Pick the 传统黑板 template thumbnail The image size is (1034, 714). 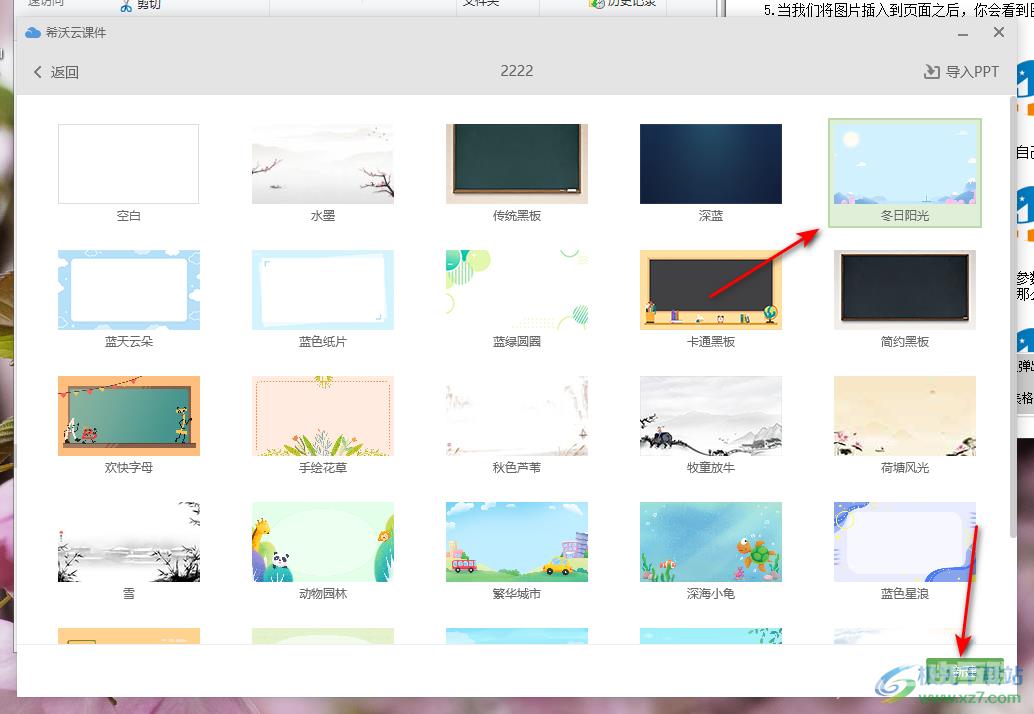point(516,164)
